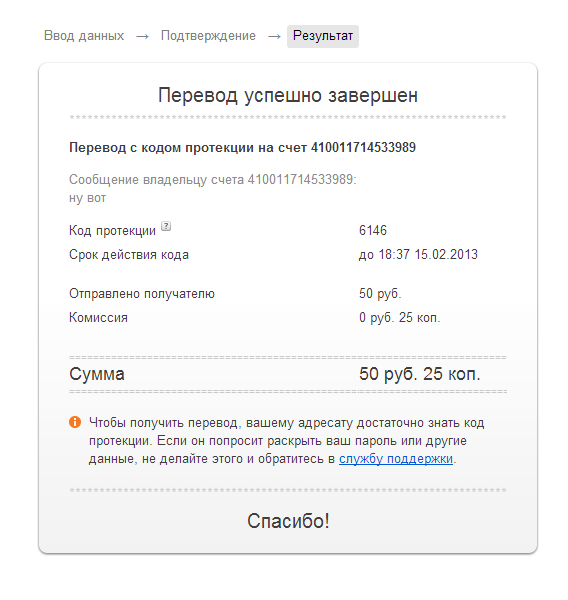Image resolution: width=568 pixels, height=600 pixels.
Task: Click the Срок действия кода label
Action: [x=129, y=255]
